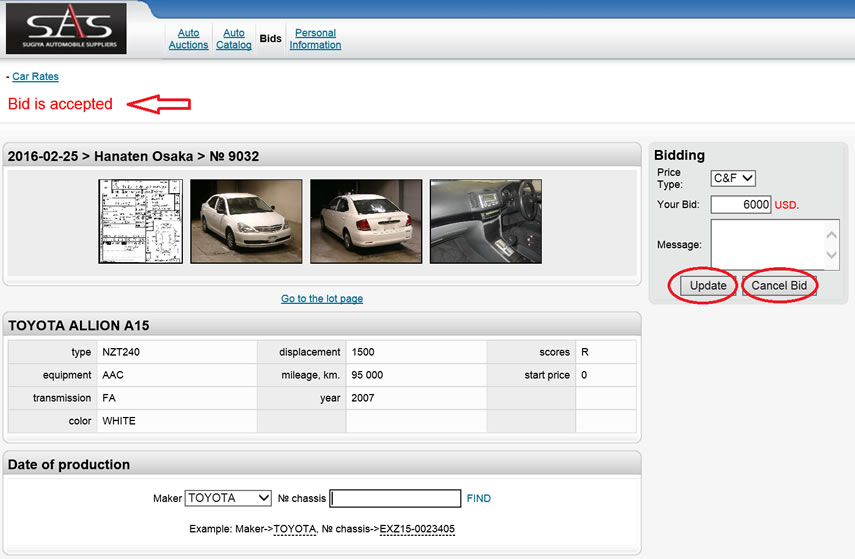855x559 pixels.
Task: Open the Auto Auctions tab
Action: tap(188, 39)
